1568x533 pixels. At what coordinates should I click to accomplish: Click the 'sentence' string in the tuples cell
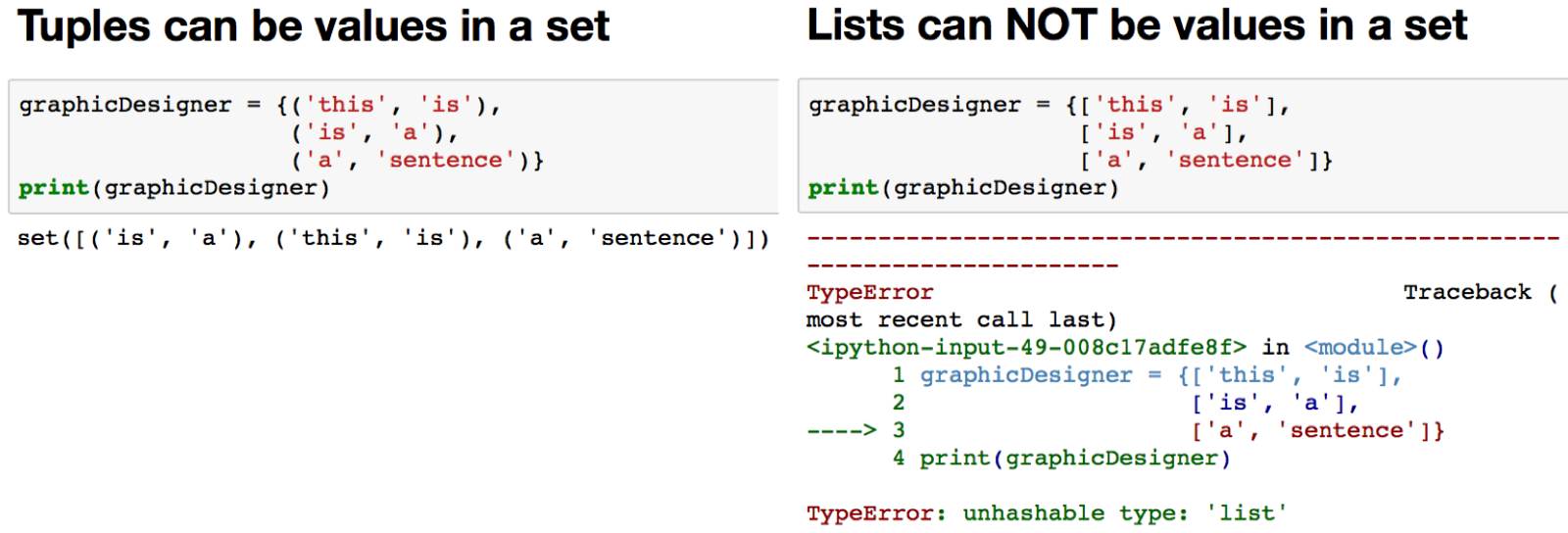pos(446,160)
